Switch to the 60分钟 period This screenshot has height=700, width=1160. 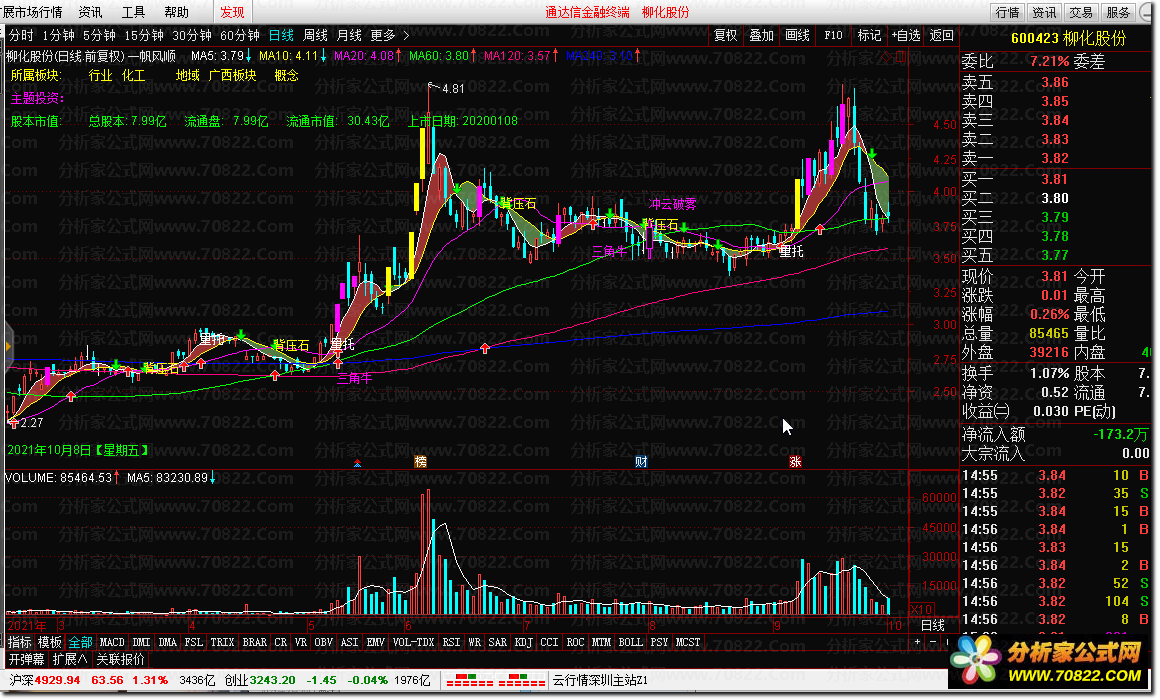click(240, 35)
